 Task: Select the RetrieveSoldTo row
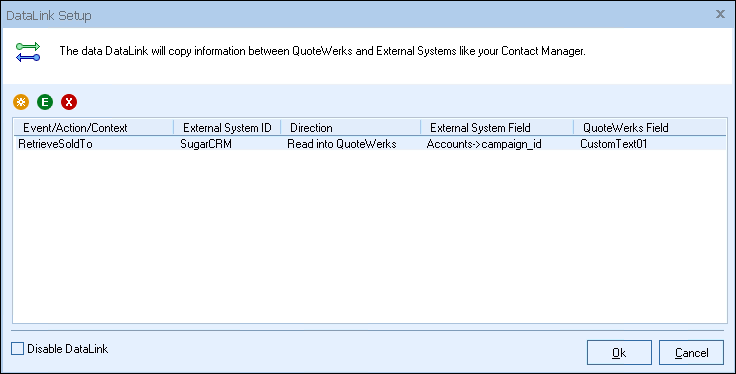pyautogui.click(x=370, y=144)
